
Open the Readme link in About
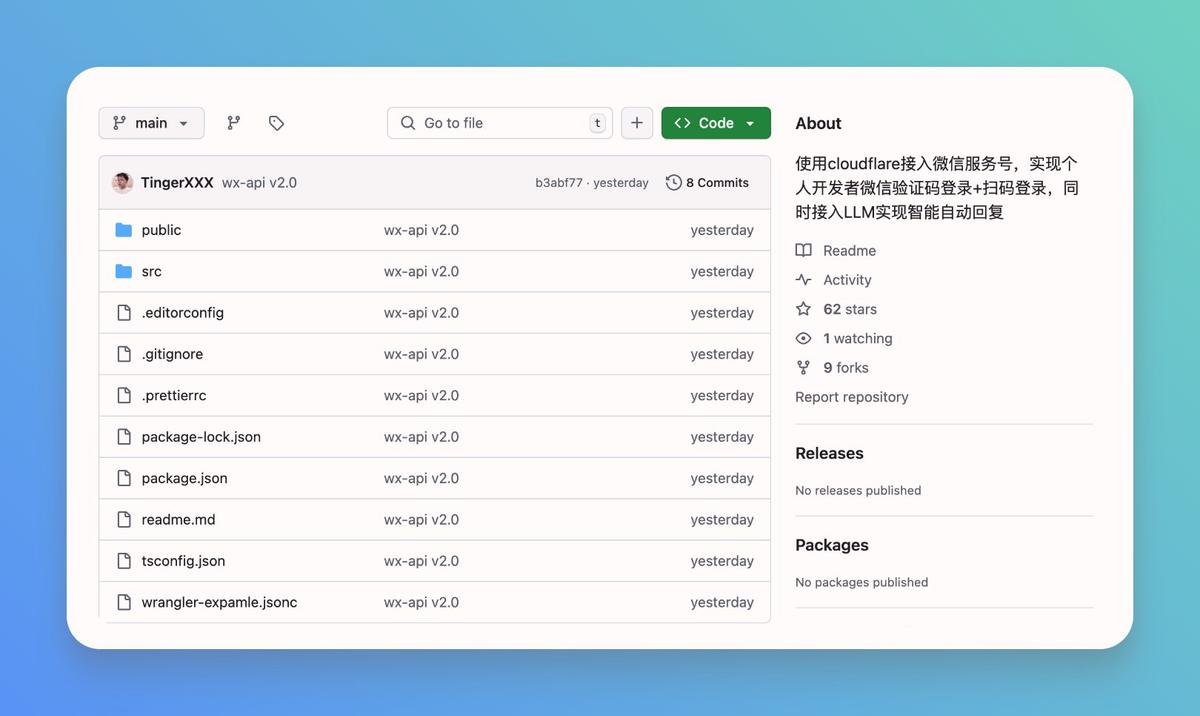[850, 251]
